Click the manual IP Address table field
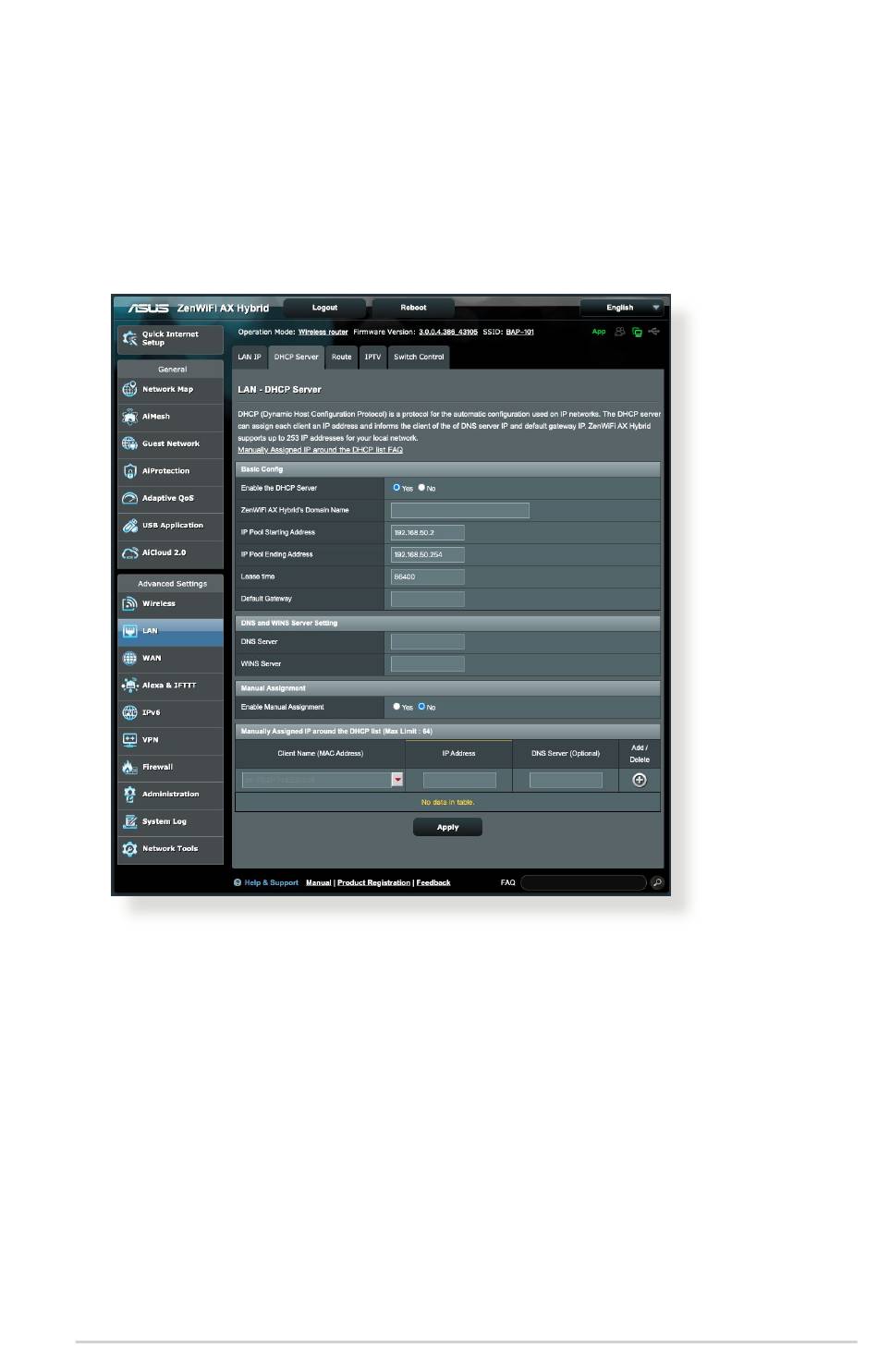 click(459, 780)
